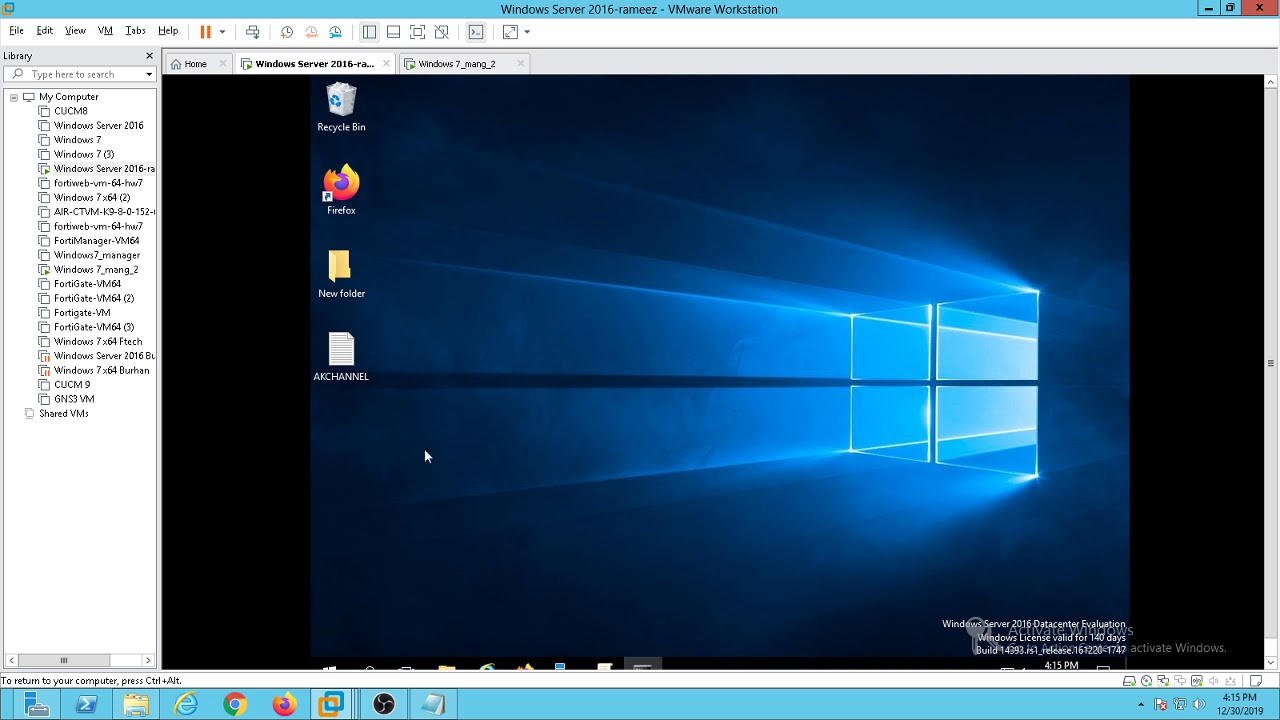The height and width of the screenshot is (720, 1280).
Task: Open the File menu
Action: coord(16,31)
